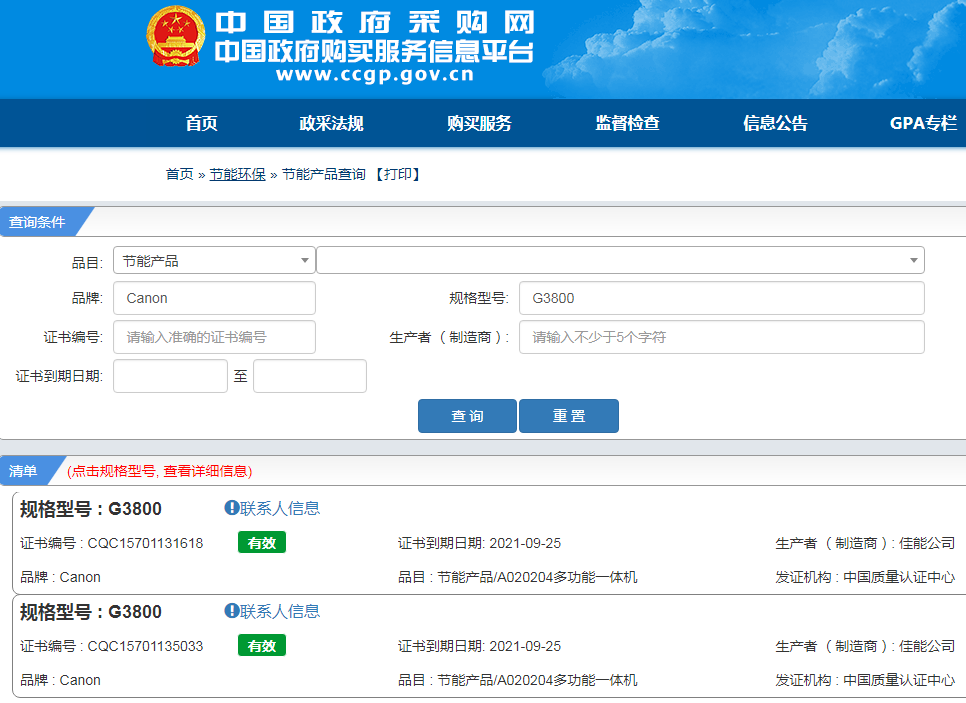Screen dimensions: 966x703
Task: Click the 重置 reset button
Action: [x=569, y=416]
